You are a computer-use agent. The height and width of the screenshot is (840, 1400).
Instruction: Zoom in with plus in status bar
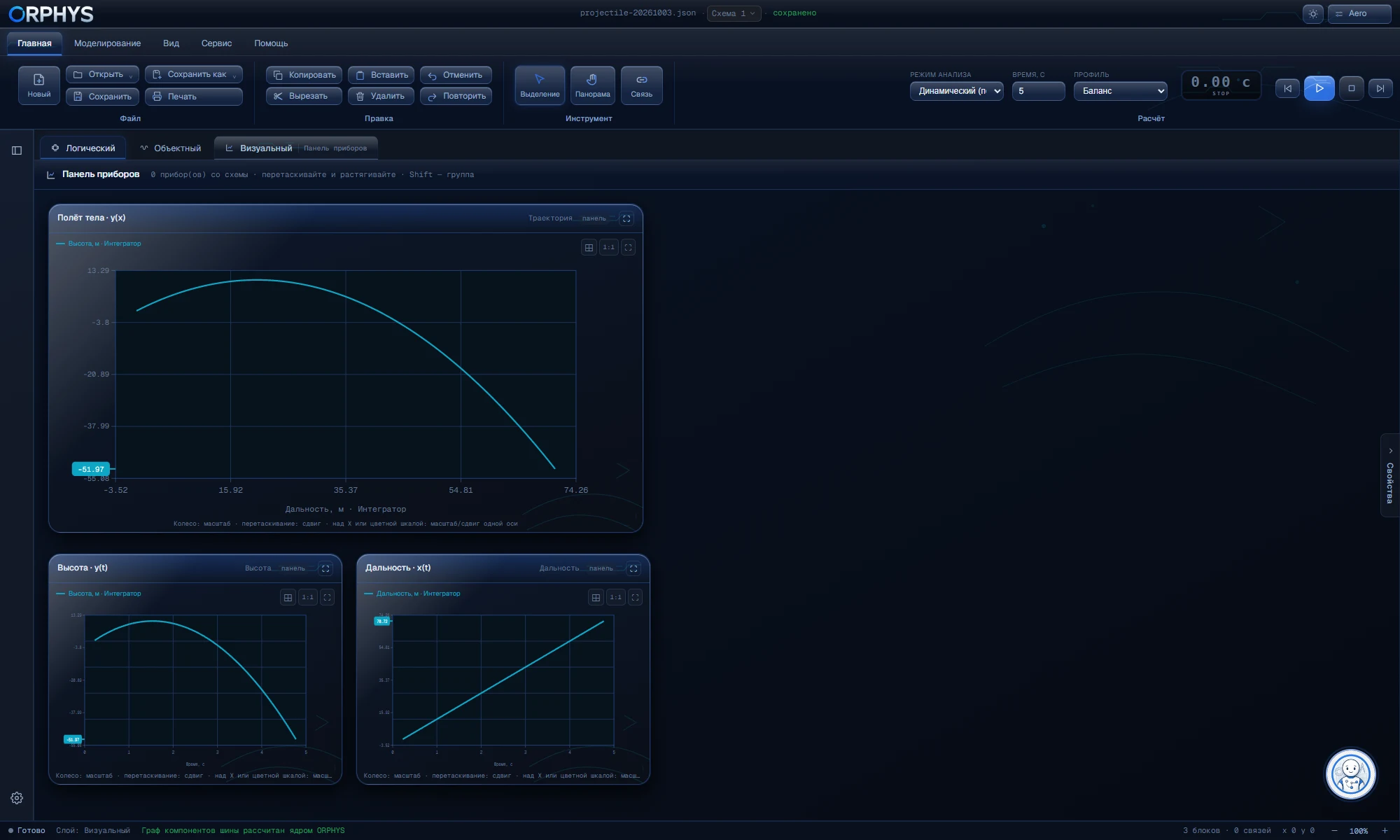[1385, 831]
